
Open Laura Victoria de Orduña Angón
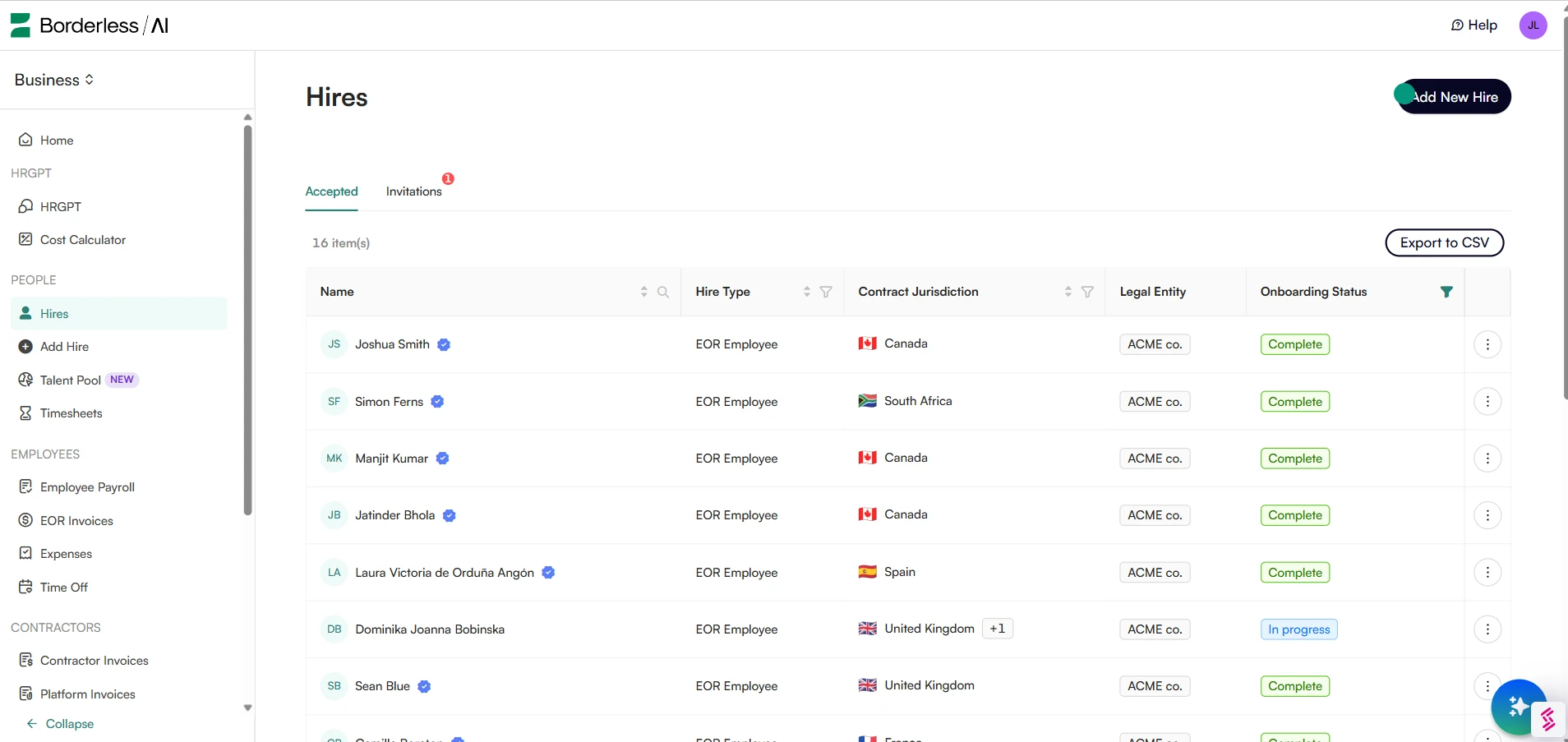tap(445, 573)
